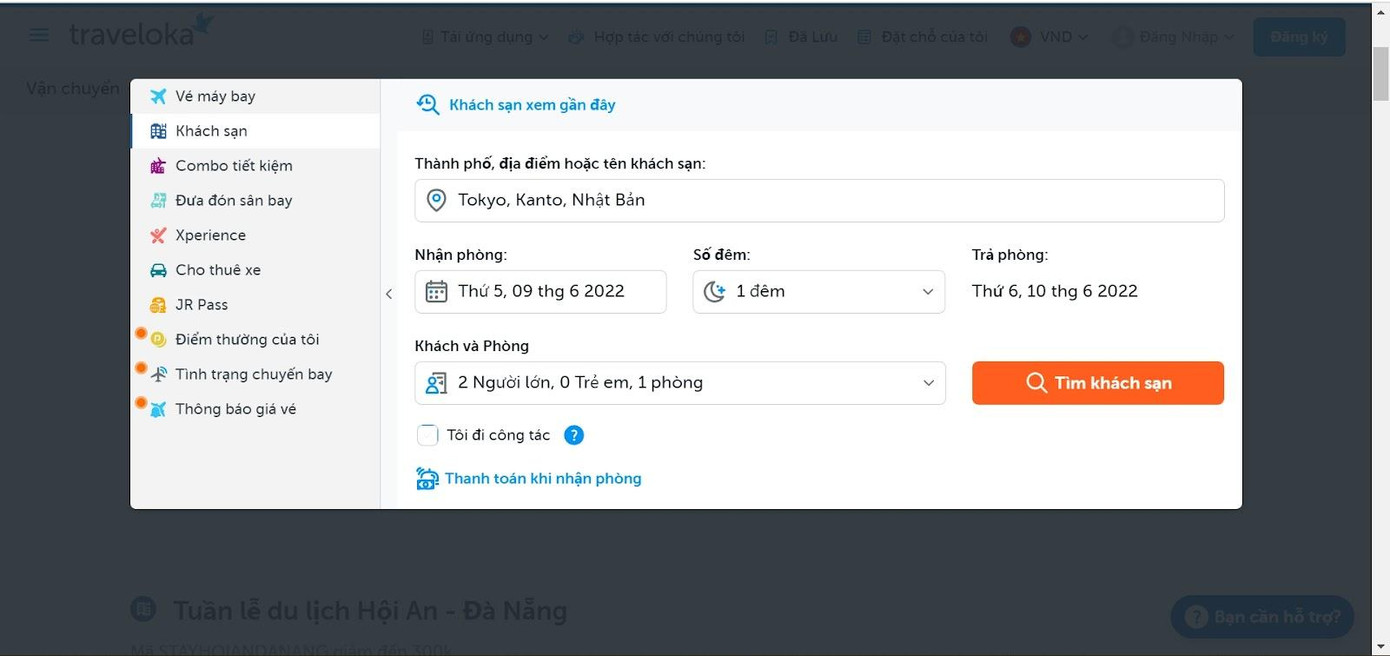Open the VND currency selector

point(1049,37)
